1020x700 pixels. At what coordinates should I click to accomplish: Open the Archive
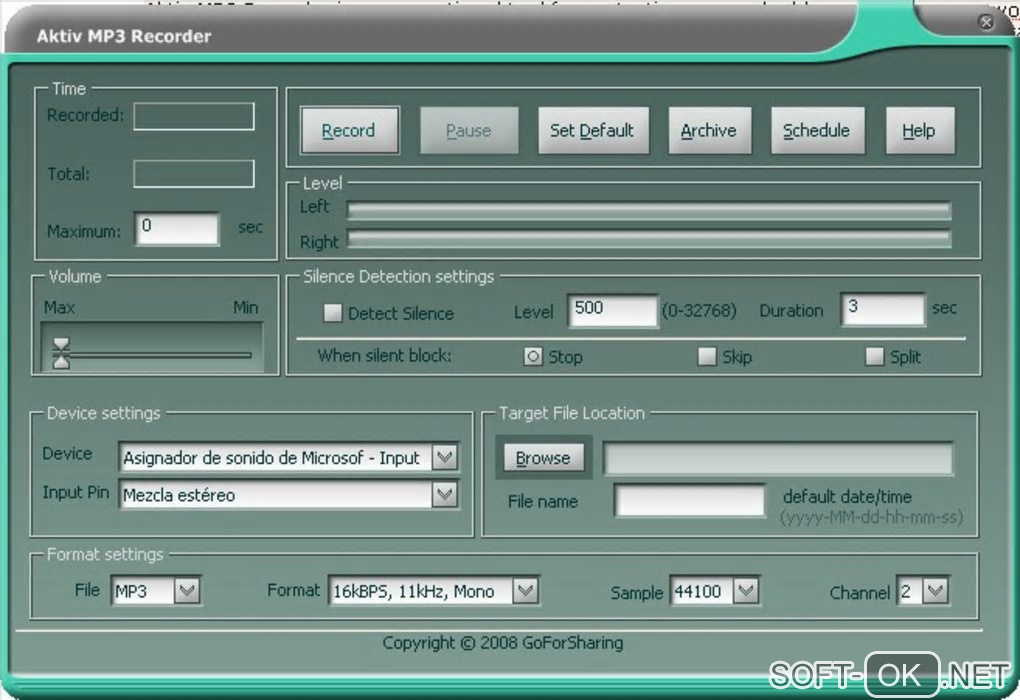[x=709, y=131]
